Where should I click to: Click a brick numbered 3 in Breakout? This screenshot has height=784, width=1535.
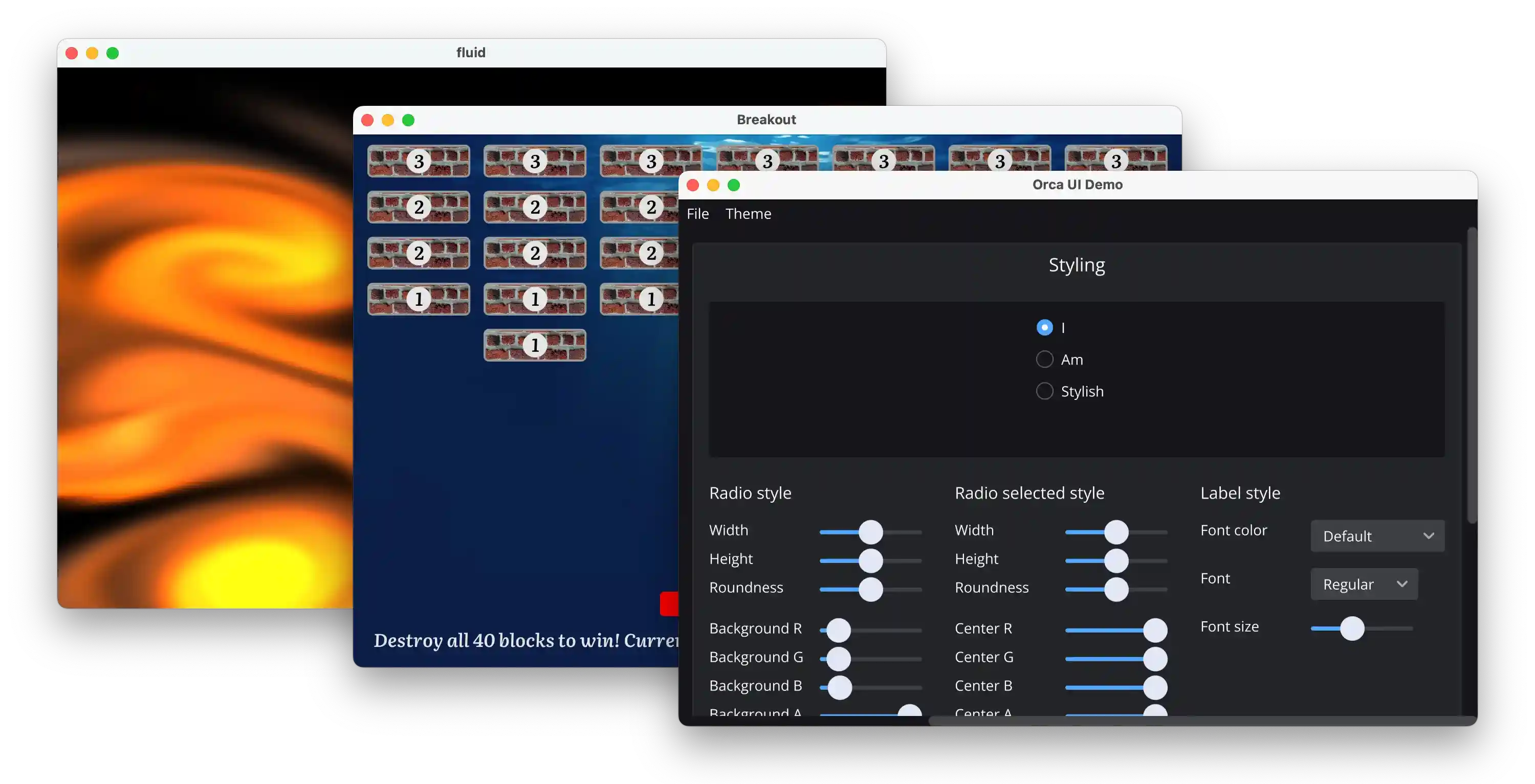point(419,160)
